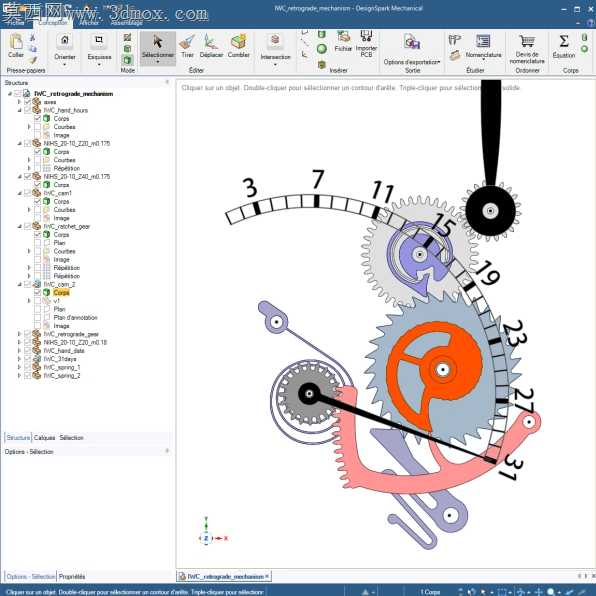Expand the IWC_hand_date node
Screen dimensions: 596x596
(x=19, y=350)
